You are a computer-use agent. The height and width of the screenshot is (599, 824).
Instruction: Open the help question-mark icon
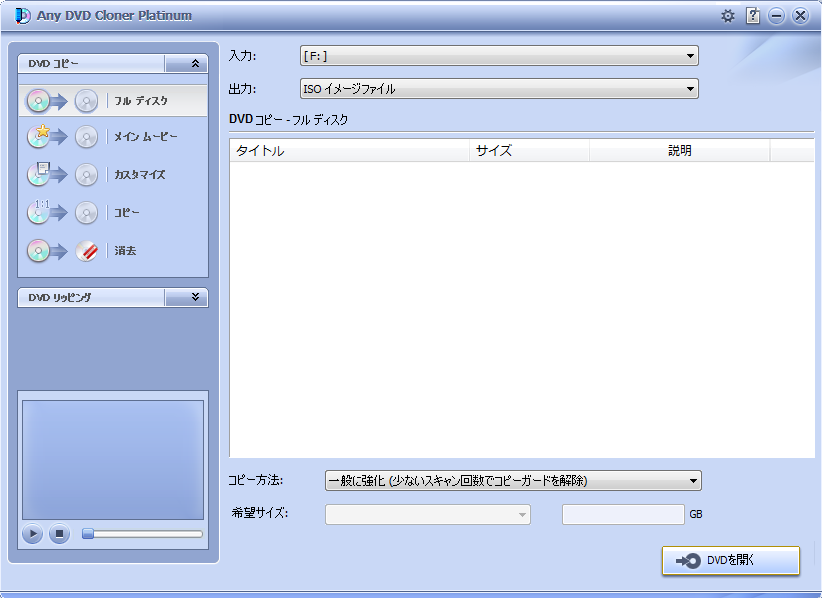pos(753,16)
